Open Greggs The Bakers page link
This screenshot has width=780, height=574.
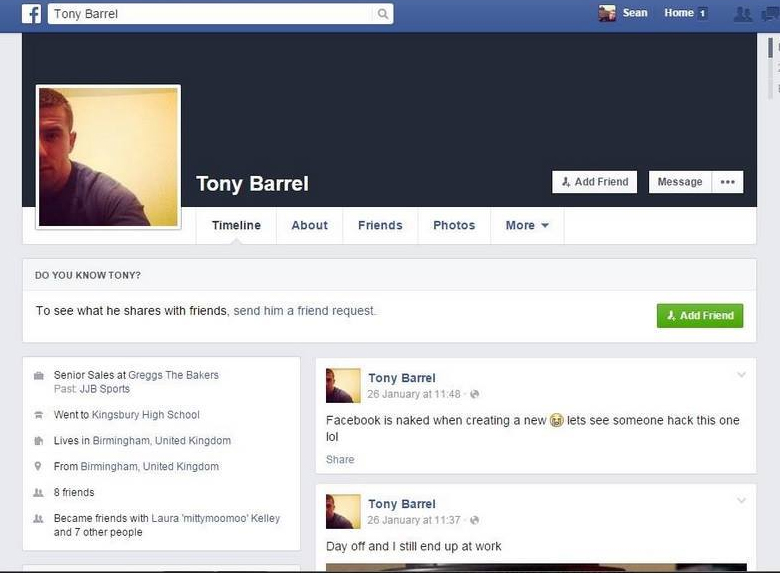pos(174,375)
